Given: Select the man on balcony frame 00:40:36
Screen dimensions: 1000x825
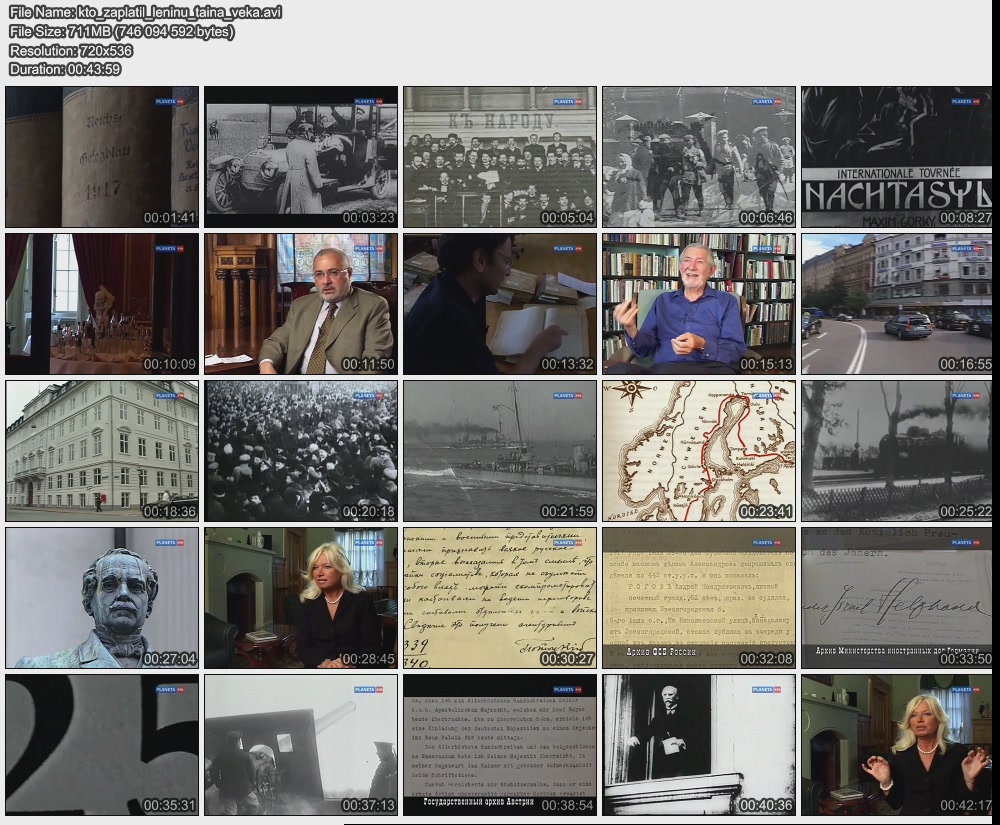Looking at the screenshot, I should pos(699,745).
